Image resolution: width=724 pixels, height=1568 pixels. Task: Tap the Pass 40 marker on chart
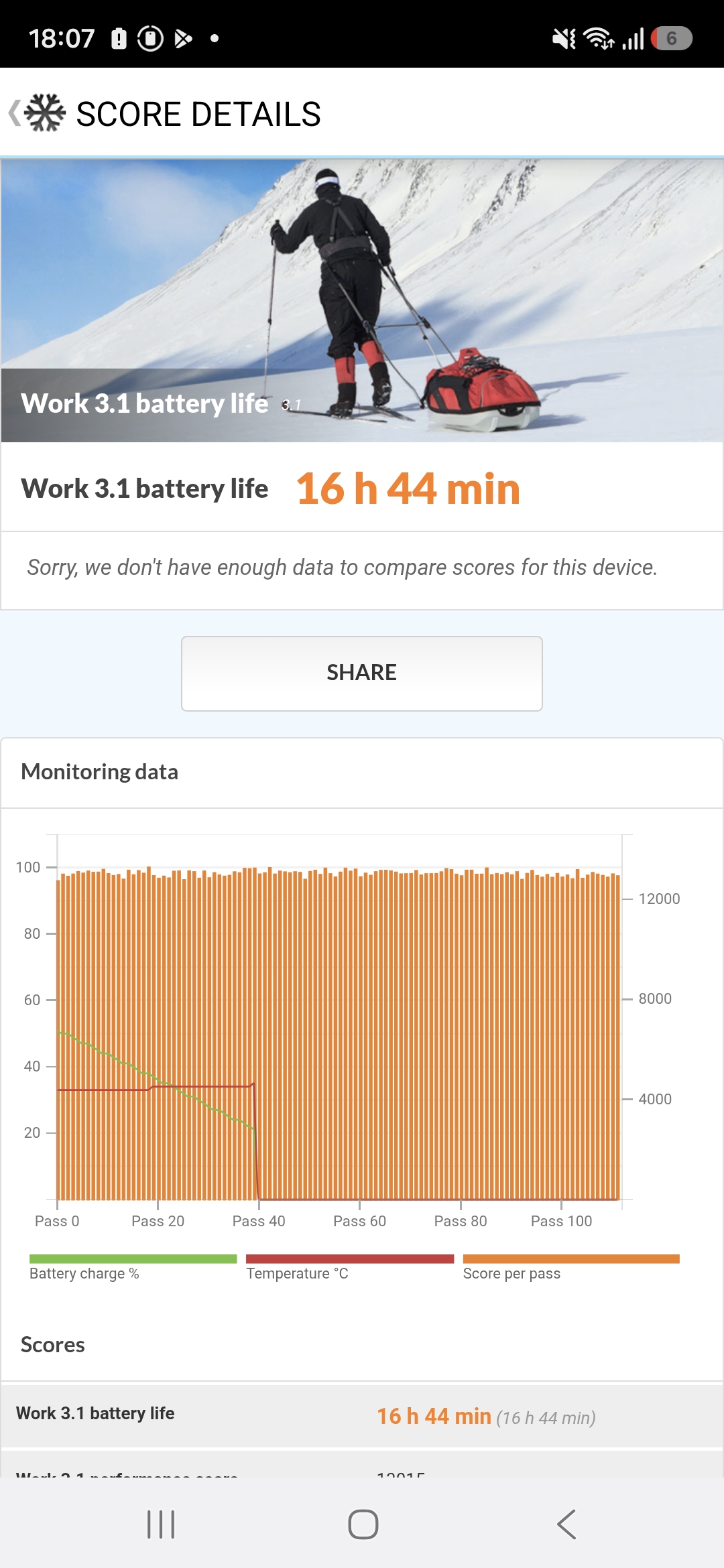(x=259, y=1221)
